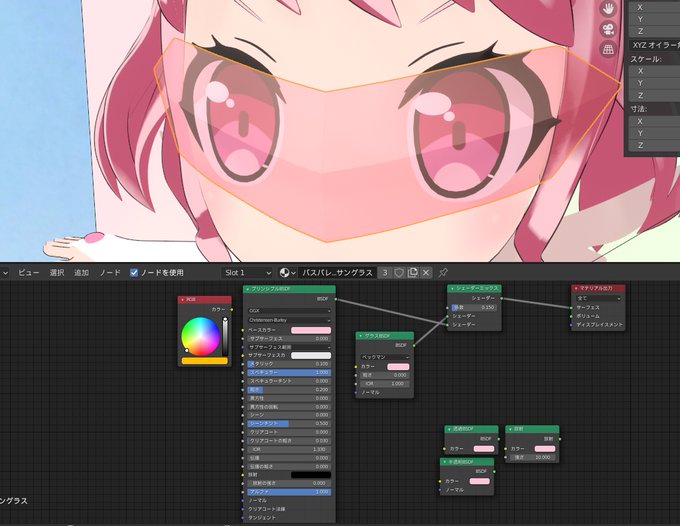The width and height of the screenshot is (680, 526).
Task: Collapse the Emission (放射) node
Action: point(510,429)
